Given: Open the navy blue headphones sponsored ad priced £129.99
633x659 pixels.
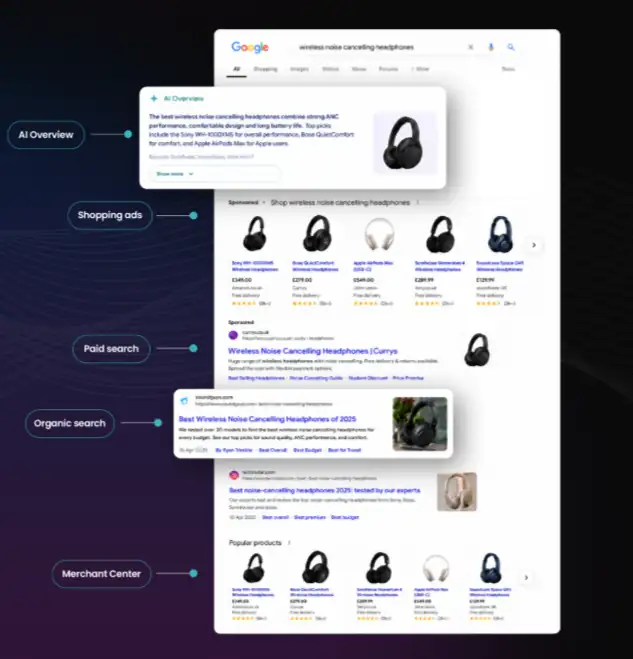Looking at the screenshot, I should pyautogui.click(x=499, y=261).
